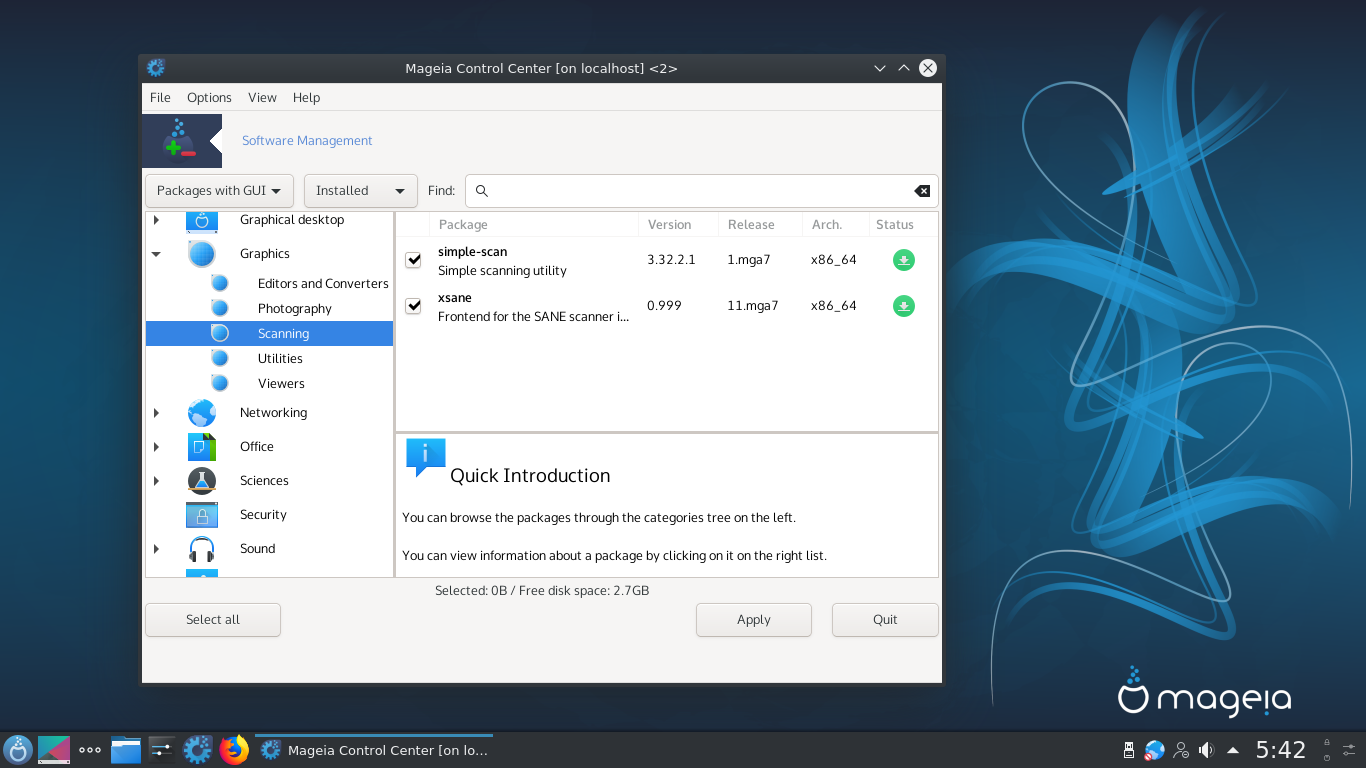
Task: Select the Utilities subcategory
Action: click(x=280, y=359)
